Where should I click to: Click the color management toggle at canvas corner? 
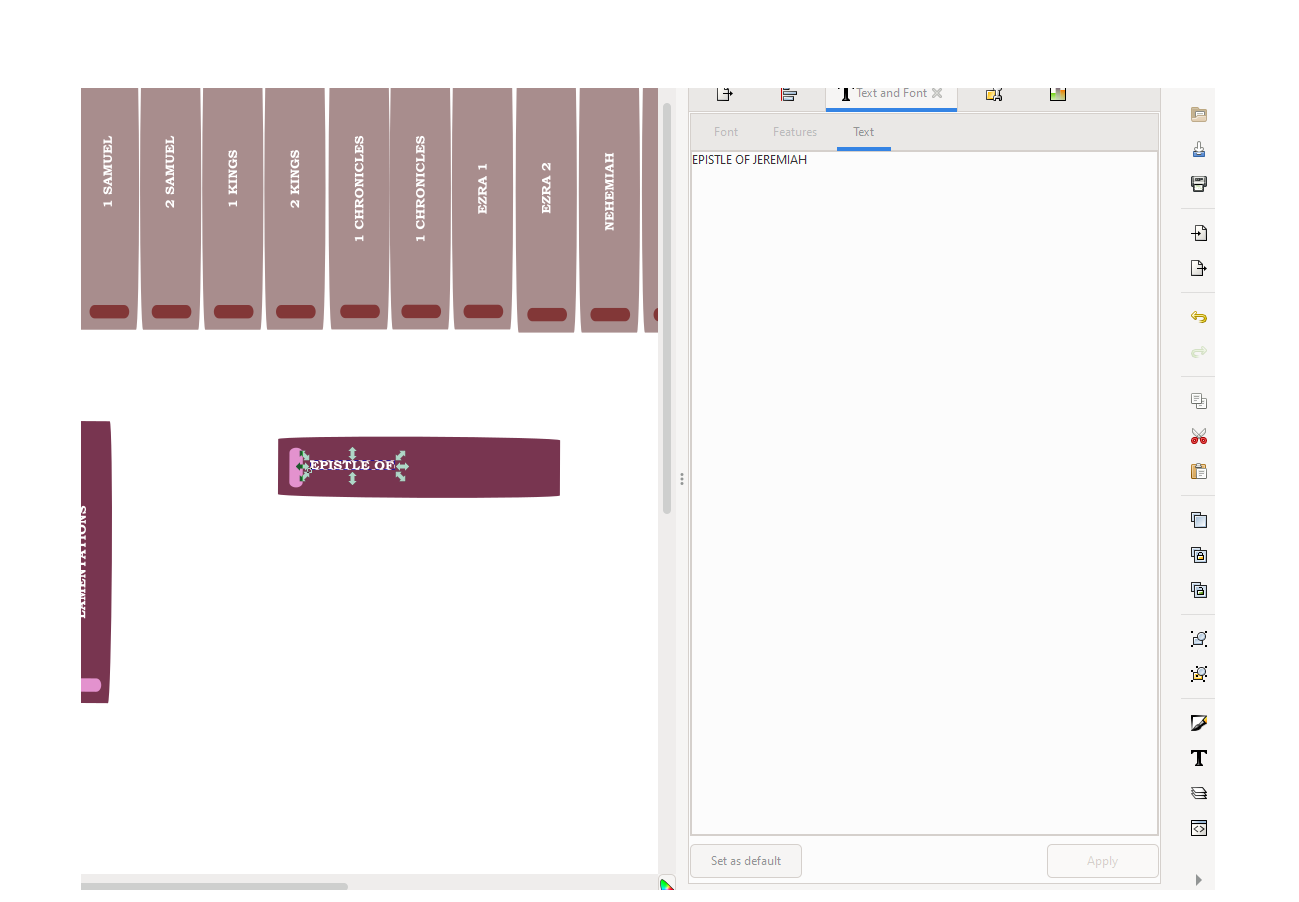(x=667, y=884)
